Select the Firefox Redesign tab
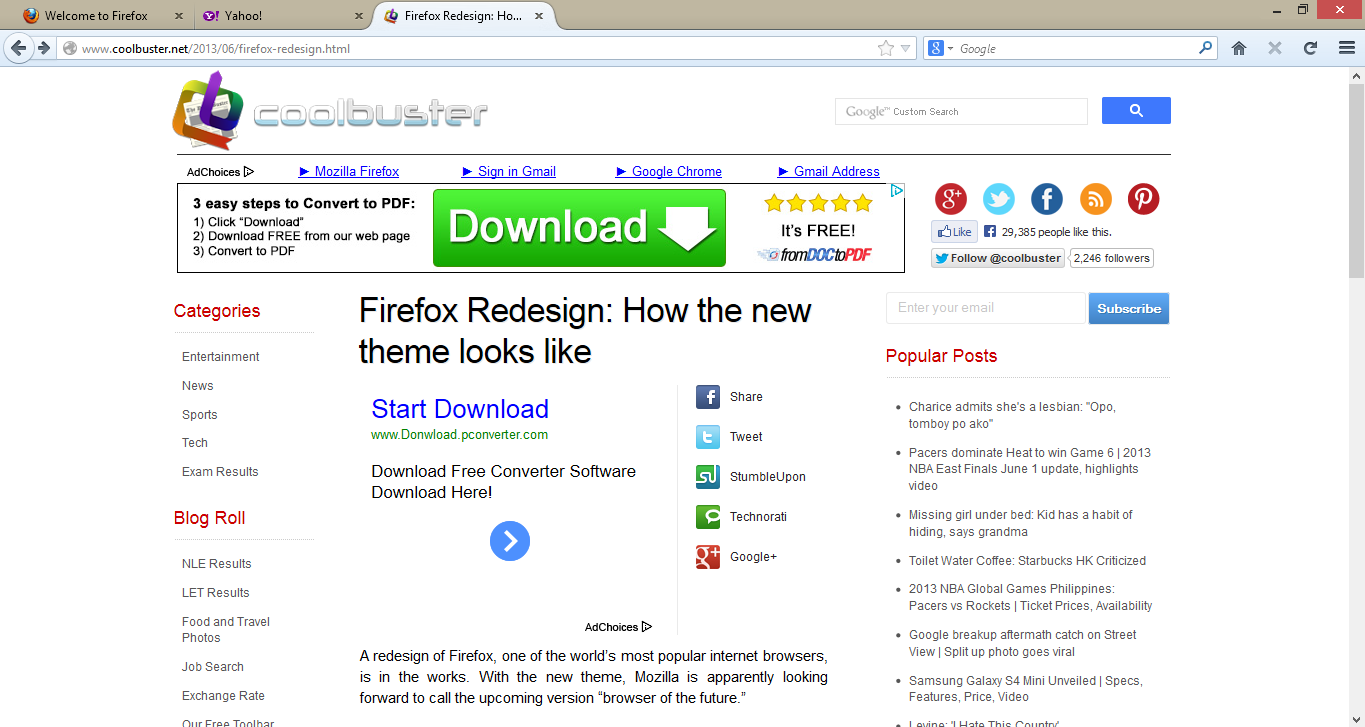The image size is (1365, 727). tap(465, 16)
